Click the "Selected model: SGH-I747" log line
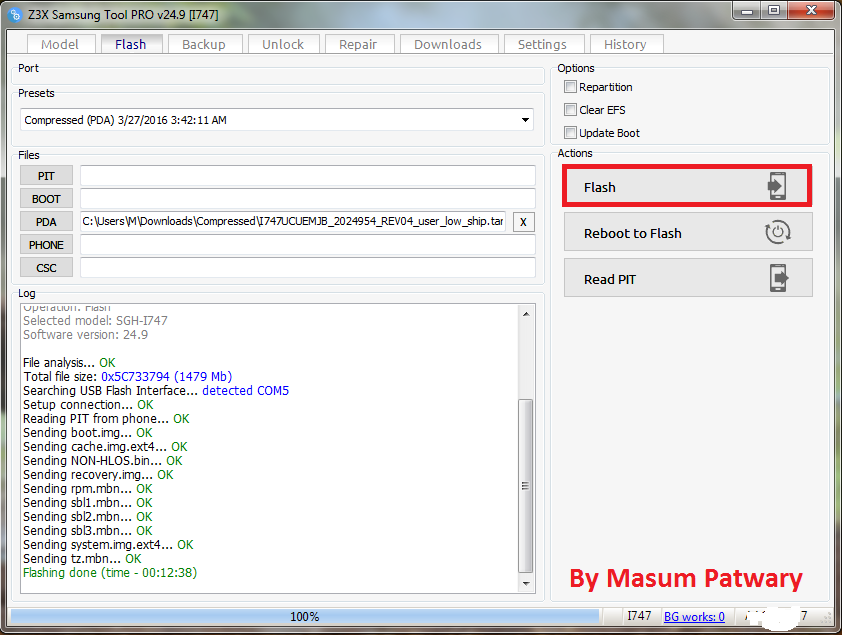This screenshot has width=842, height=635. pos(96,320)
